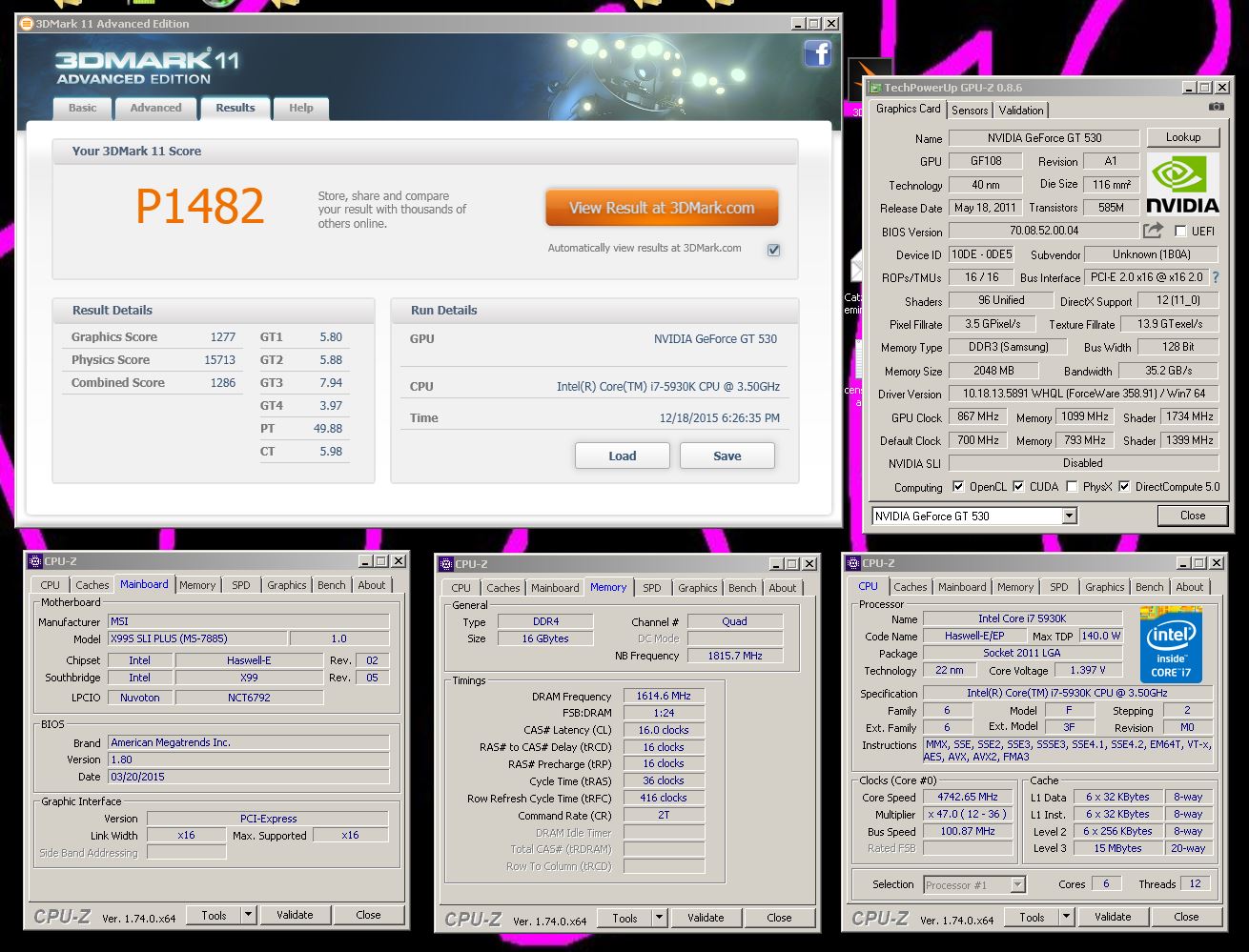Open the GPU selection dropdown in GPU-Z
The height and width of the screenshot is (952, 1249).
(1069, 516)
